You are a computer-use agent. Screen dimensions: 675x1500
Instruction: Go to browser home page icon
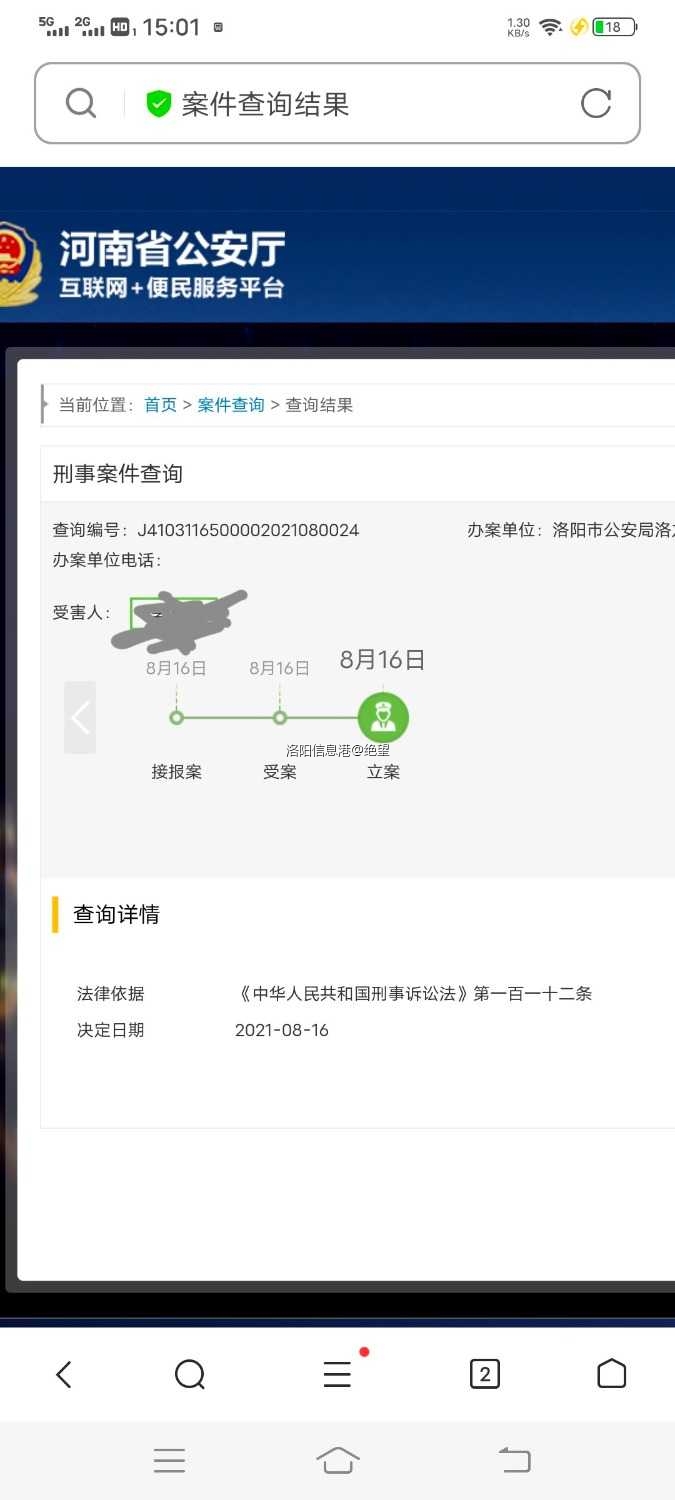612,1374
